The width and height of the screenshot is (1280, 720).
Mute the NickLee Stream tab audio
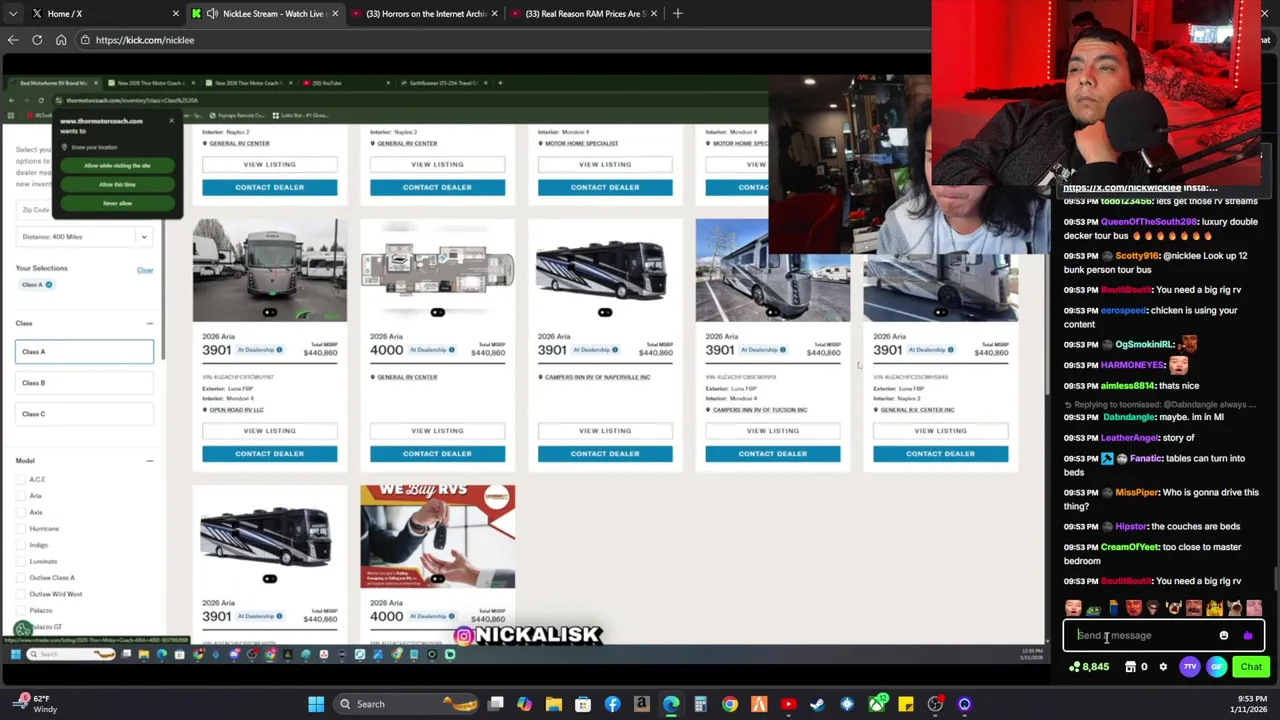click(x=212, y=14)
